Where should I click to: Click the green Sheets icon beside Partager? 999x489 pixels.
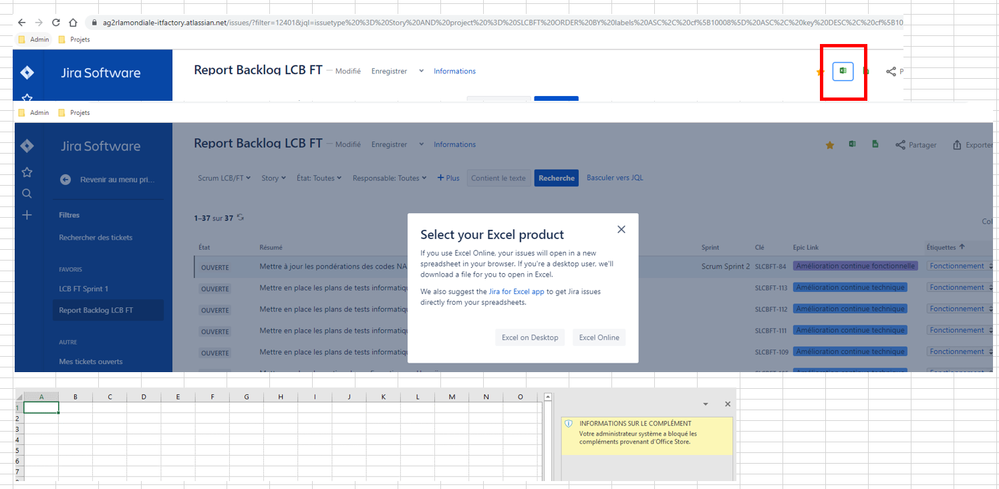click(x=875, y=145)
